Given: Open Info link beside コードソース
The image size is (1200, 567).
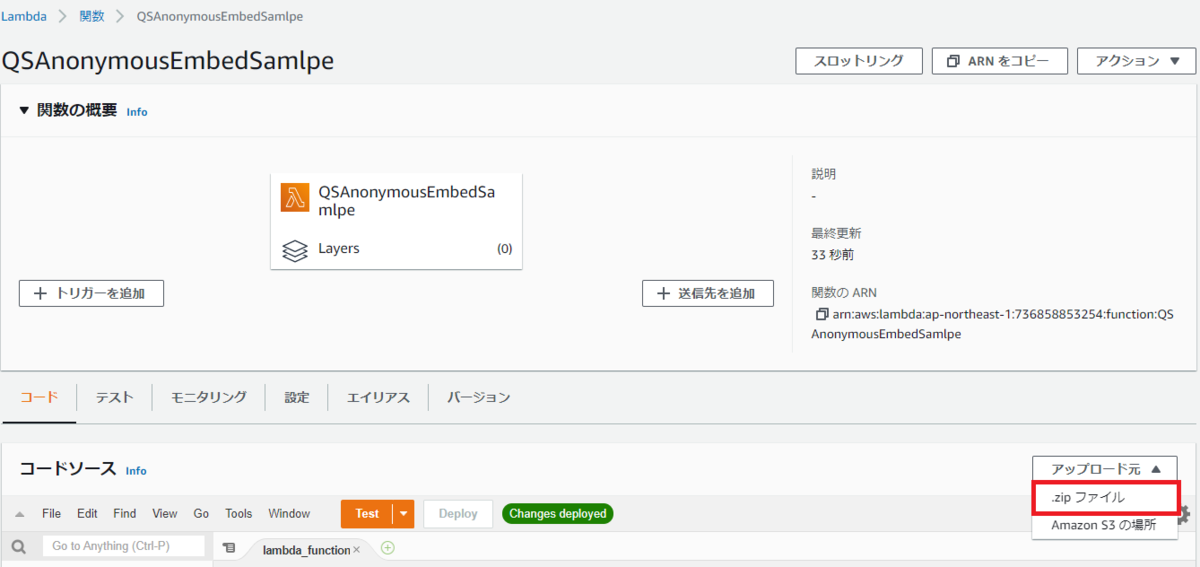Looking at the screenshot, I should point(136,471).
